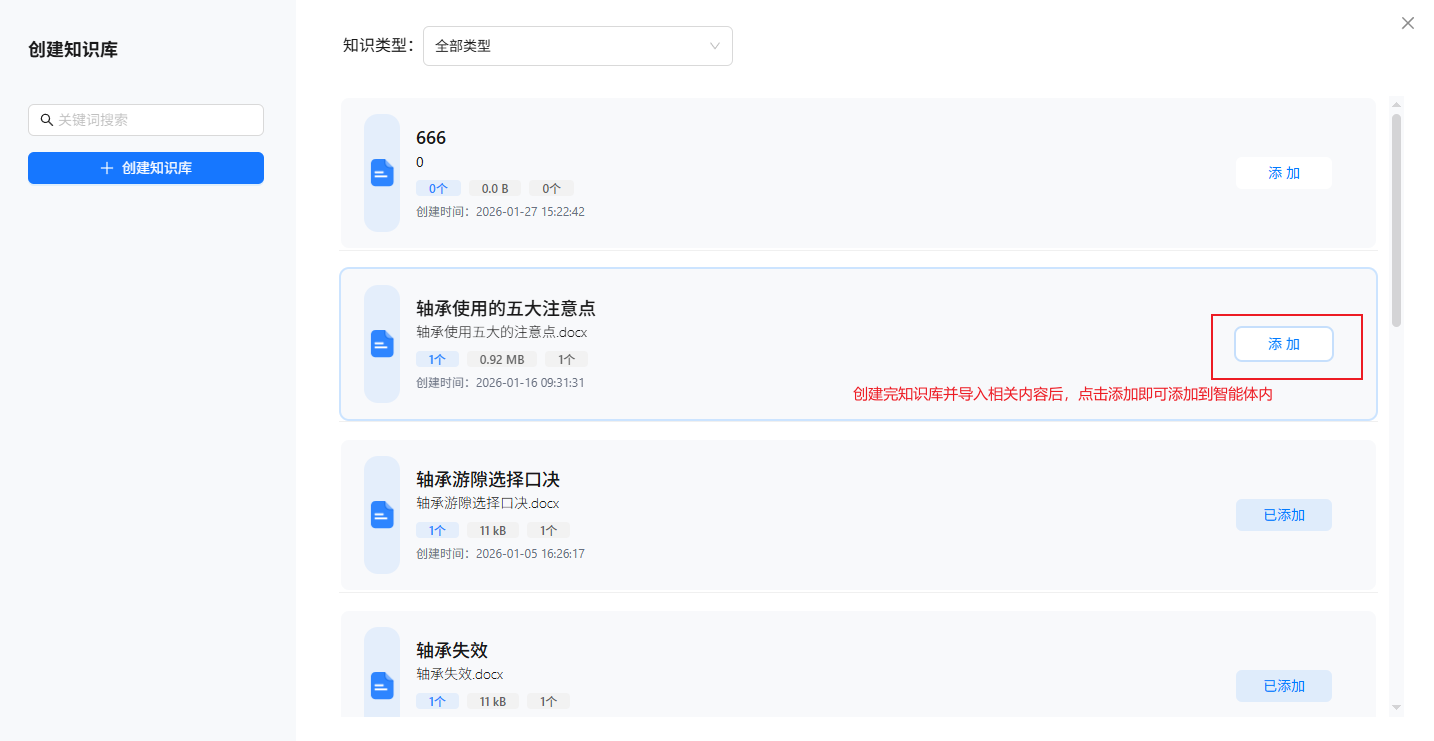Click the magnifier icon in the search box
This screenshot has height=741, width=1434.
(46, 120)
